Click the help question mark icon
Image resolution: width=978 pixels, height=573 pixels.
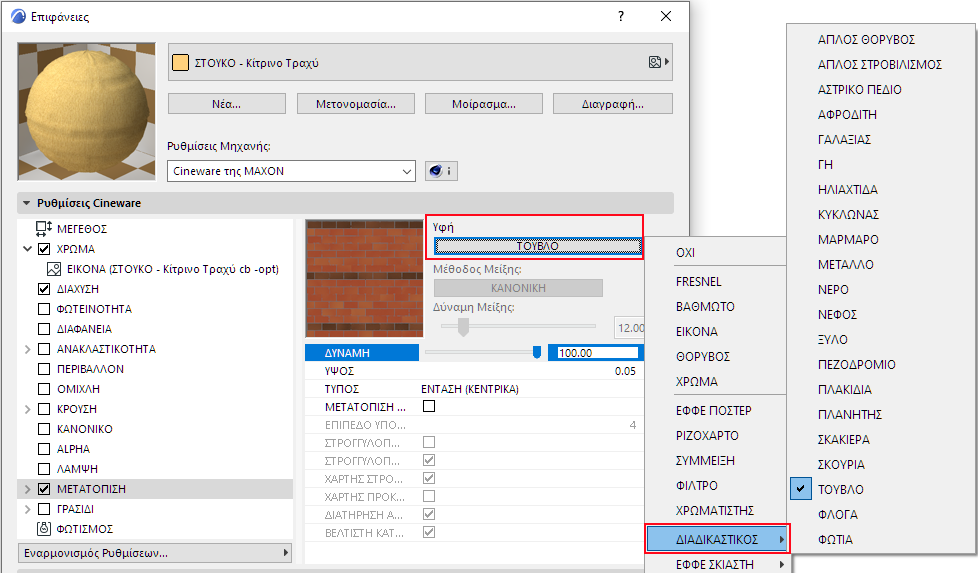pyautogui.click(x=621, y=16)
